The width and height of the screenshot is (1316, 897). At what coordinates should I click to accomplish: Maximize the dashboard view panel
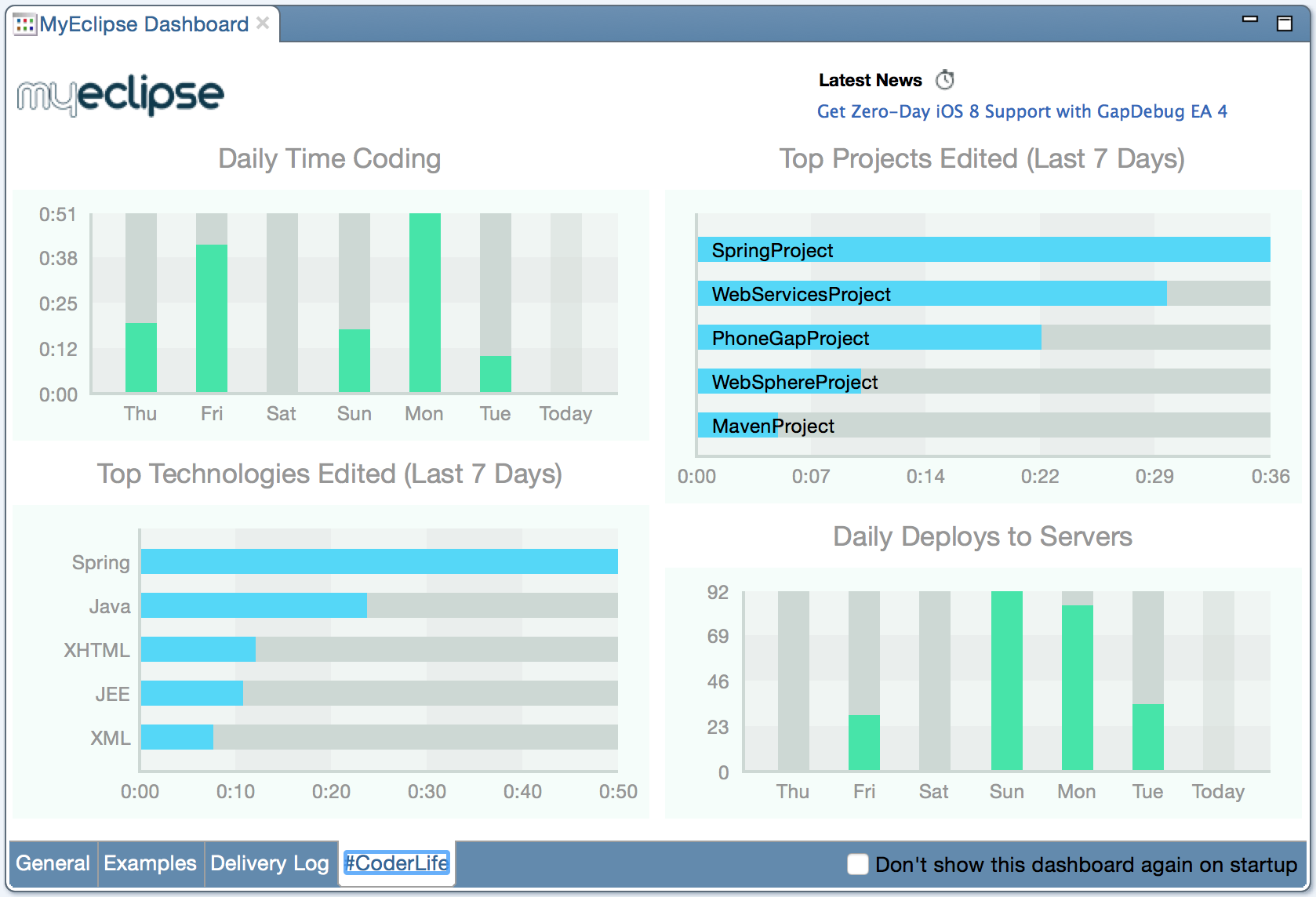[1285, 24]
